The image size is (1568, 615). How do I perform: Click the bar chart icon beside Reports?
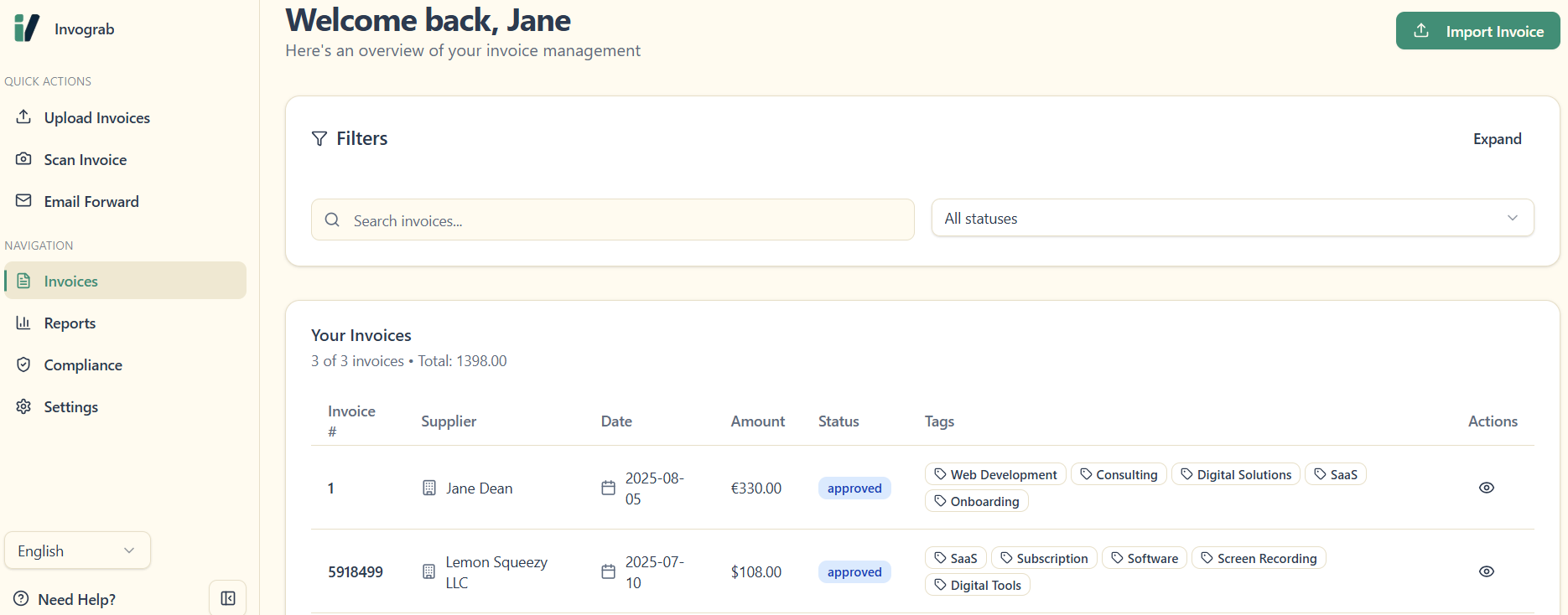click(23, 323)
